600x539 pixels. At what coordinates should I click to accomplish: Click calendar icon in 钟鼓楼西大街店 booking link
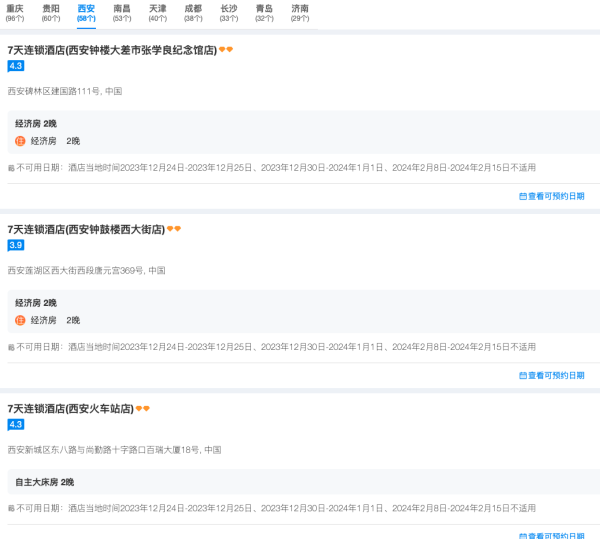[x=523, y=376]
